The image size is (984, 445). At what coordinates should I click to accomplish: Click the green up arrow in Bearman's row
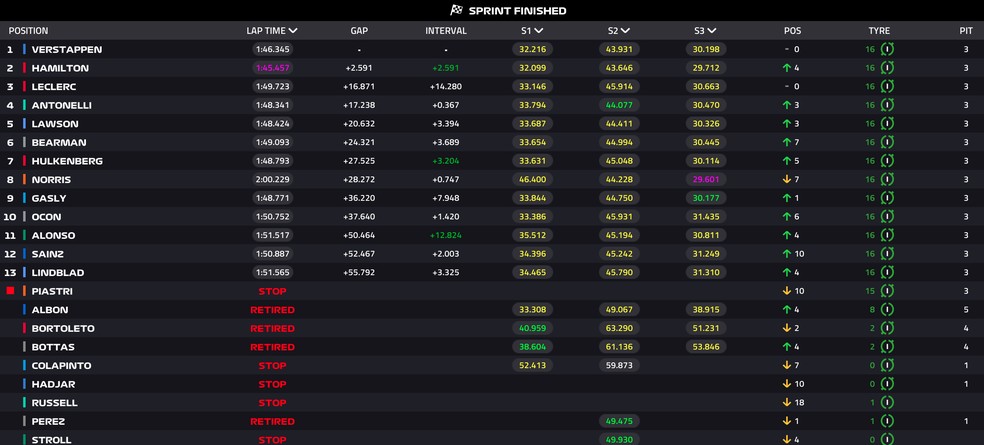pos(786,142)
